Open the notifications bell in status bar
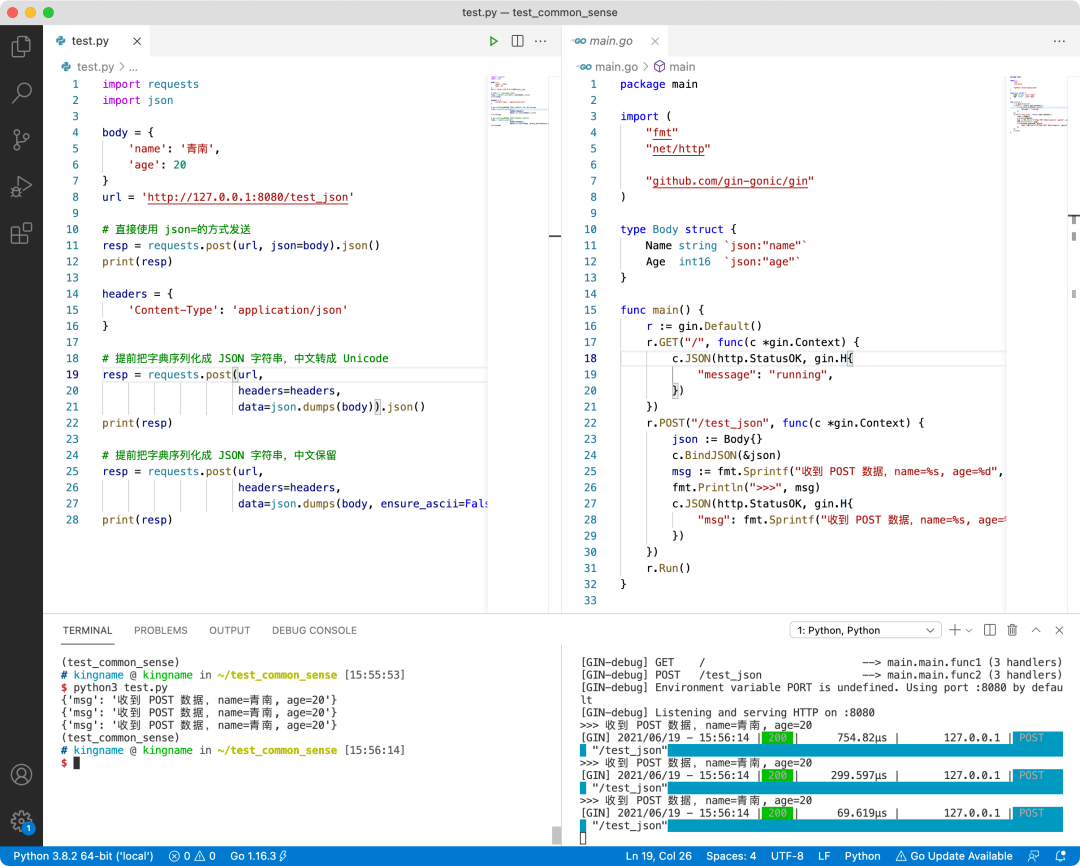The image size is (1080, 866). coord(1061,856)
